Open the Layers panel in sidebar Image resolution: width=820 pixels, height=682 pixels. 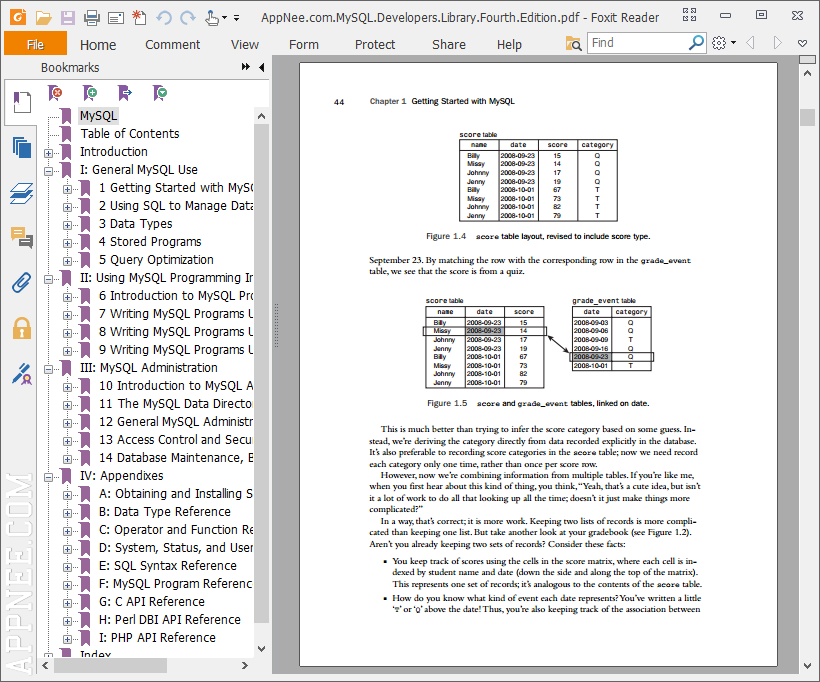(x=21, y=194)
